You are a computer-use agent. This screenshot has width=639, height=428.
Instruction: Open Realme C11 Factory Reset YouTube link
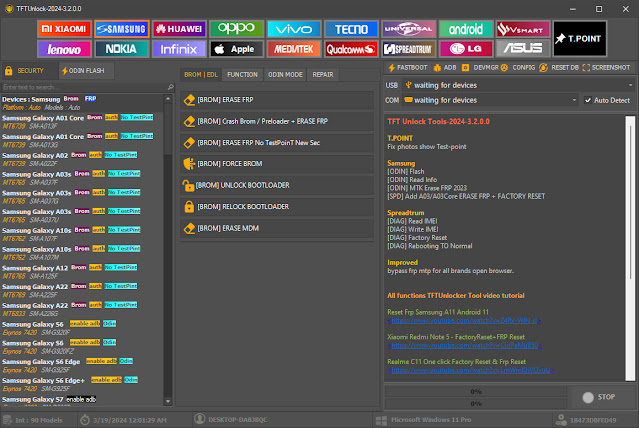point(471,371)
